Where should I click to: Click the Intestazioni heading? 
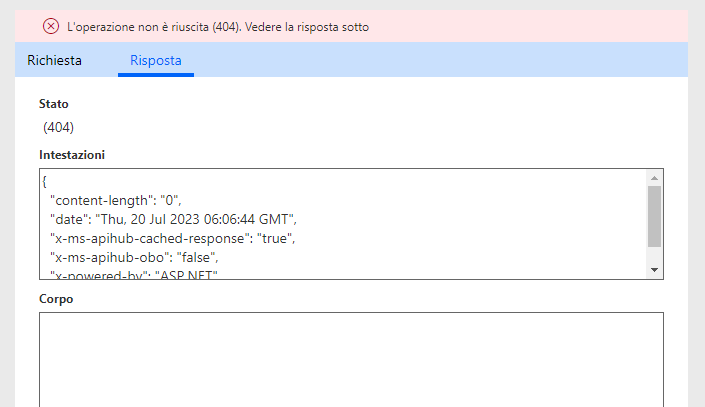pos(72,155)
